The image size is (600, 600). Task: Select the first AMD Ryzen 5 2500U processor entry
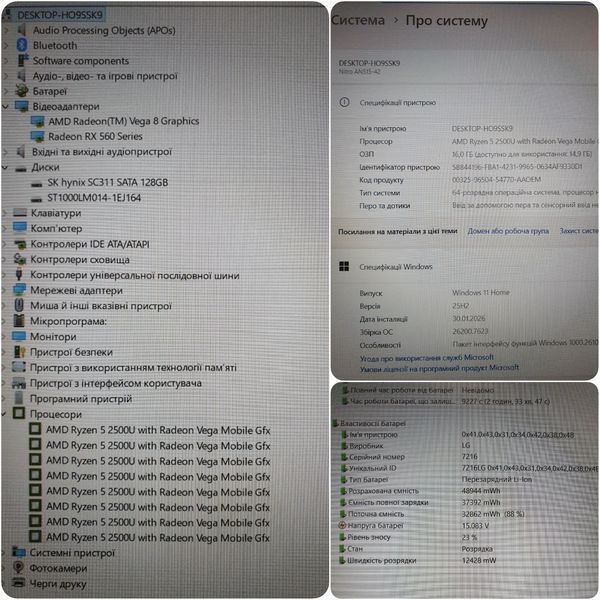tap(158, 430)
